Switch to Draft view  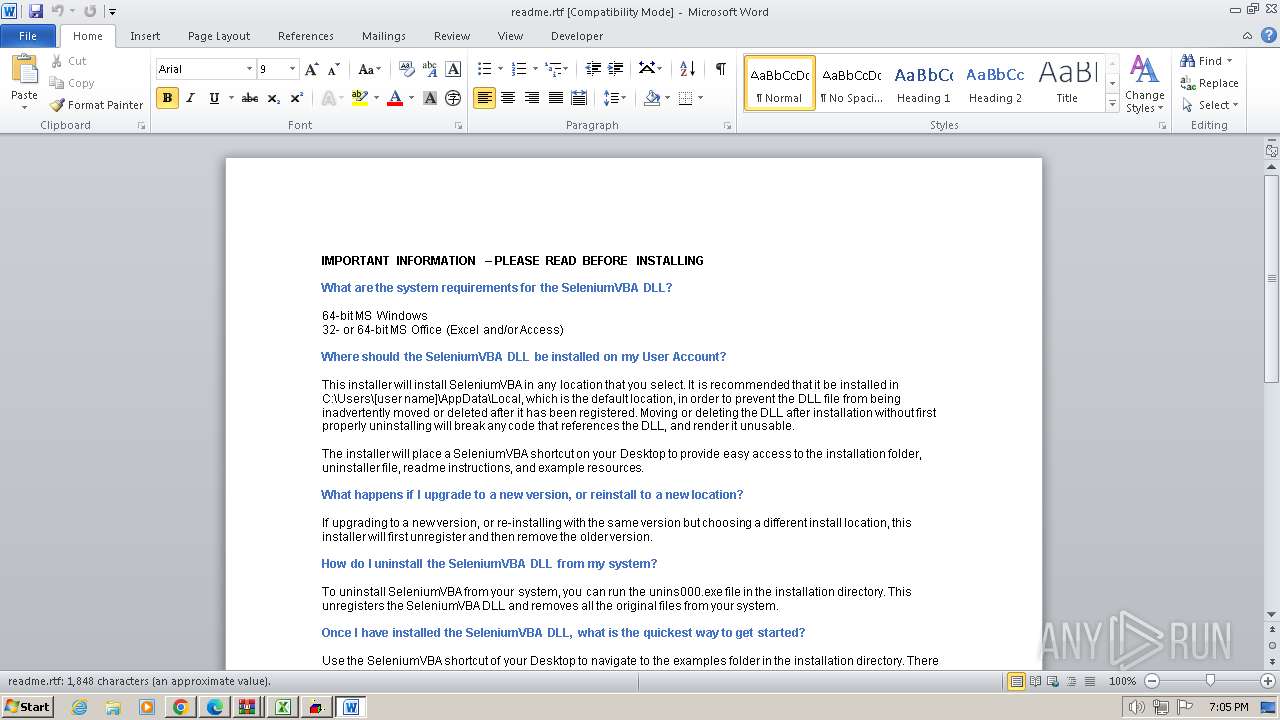coord(1088,681)
